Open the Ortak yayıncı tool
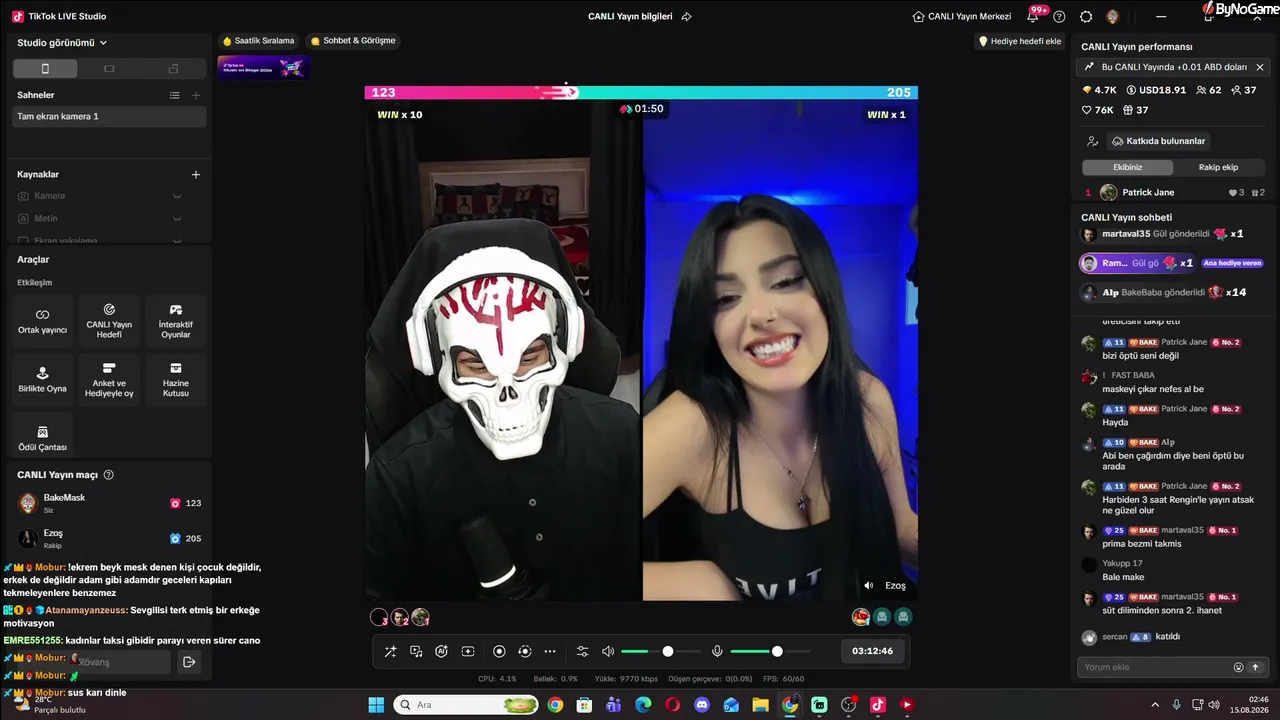This screenshot has width=1280, height=720. click(43, 321)
